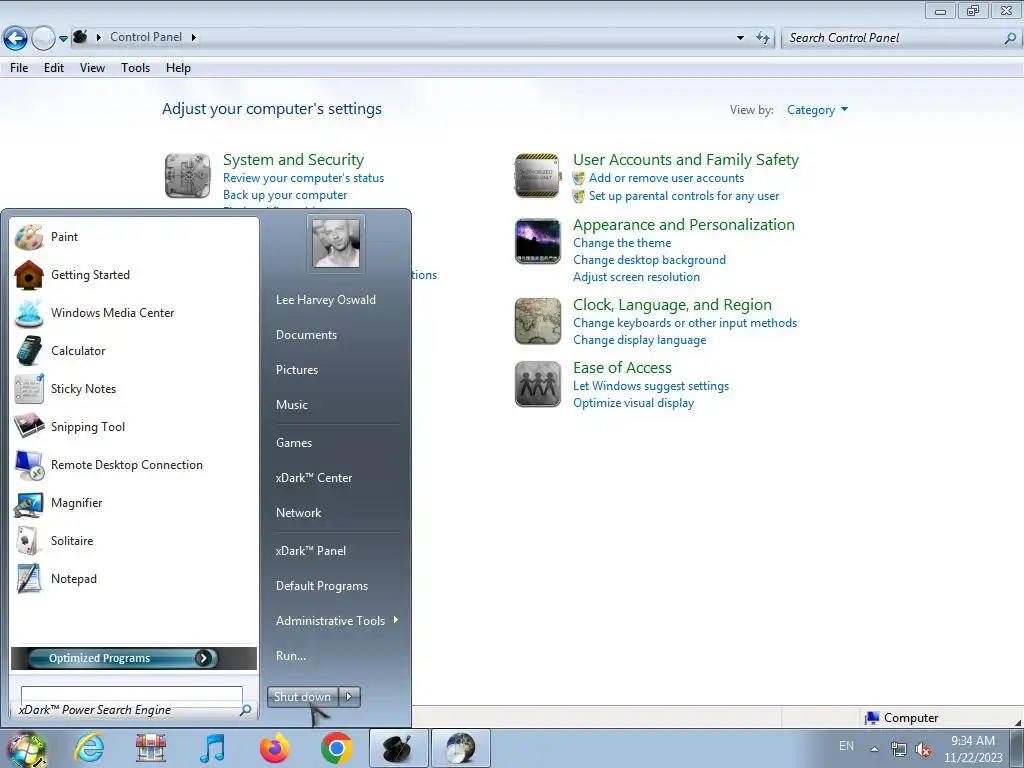Viewport: 1024px width, 768px height.
Task: Select Pictures in the Start menu
Action: (x=296, y=370)
